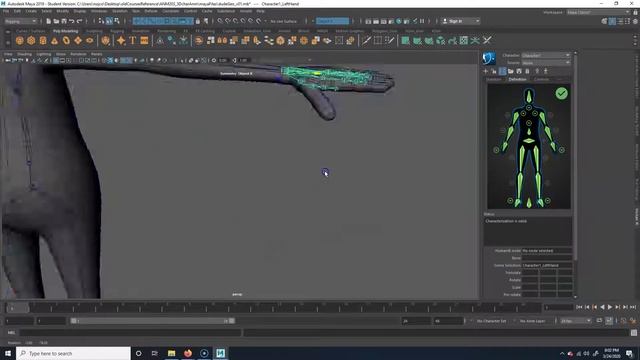This screenshot has height=360, width=640.
Task: Open File Explorer from the taskbar
Action: [171, 353]
